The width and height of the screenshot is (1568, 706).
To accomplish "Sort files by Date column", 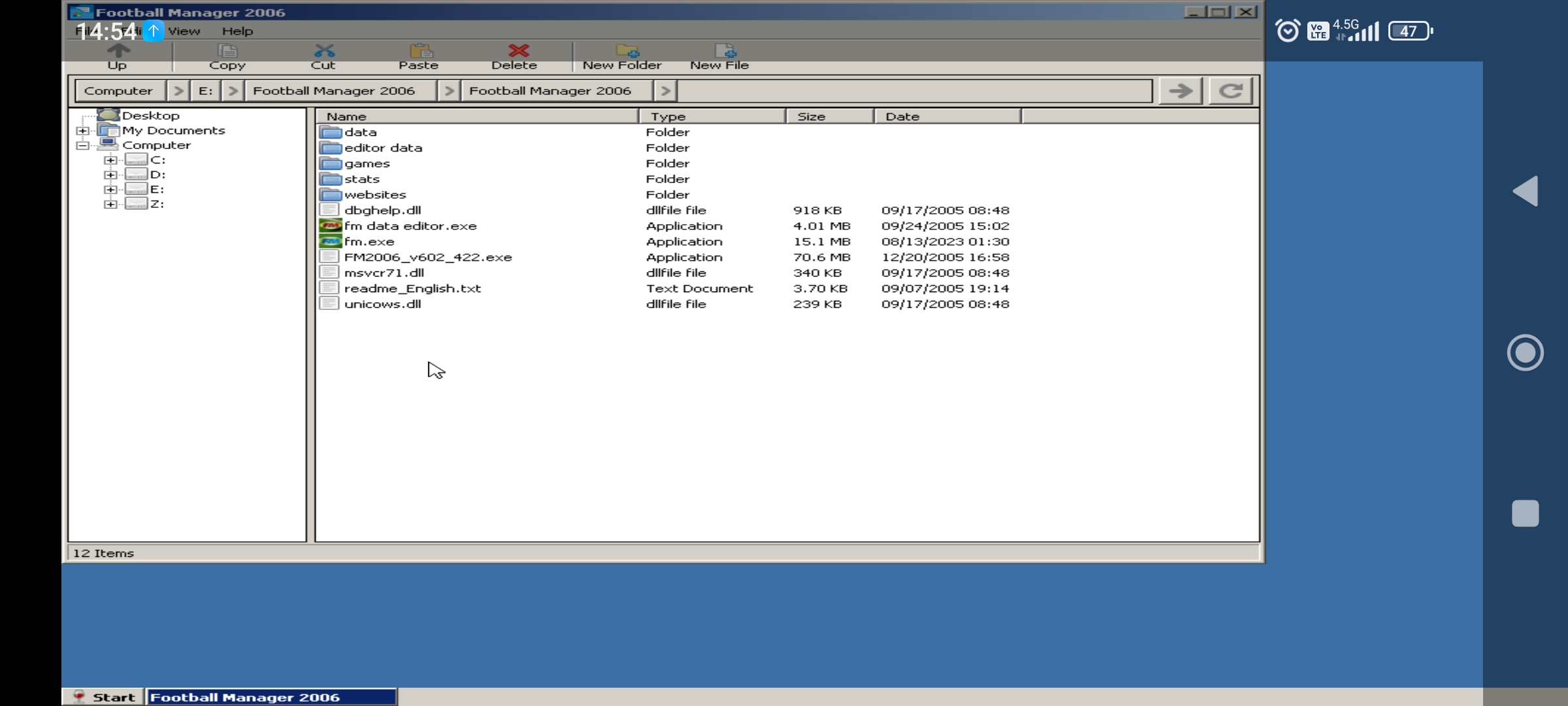I will (x=948, y=116).
